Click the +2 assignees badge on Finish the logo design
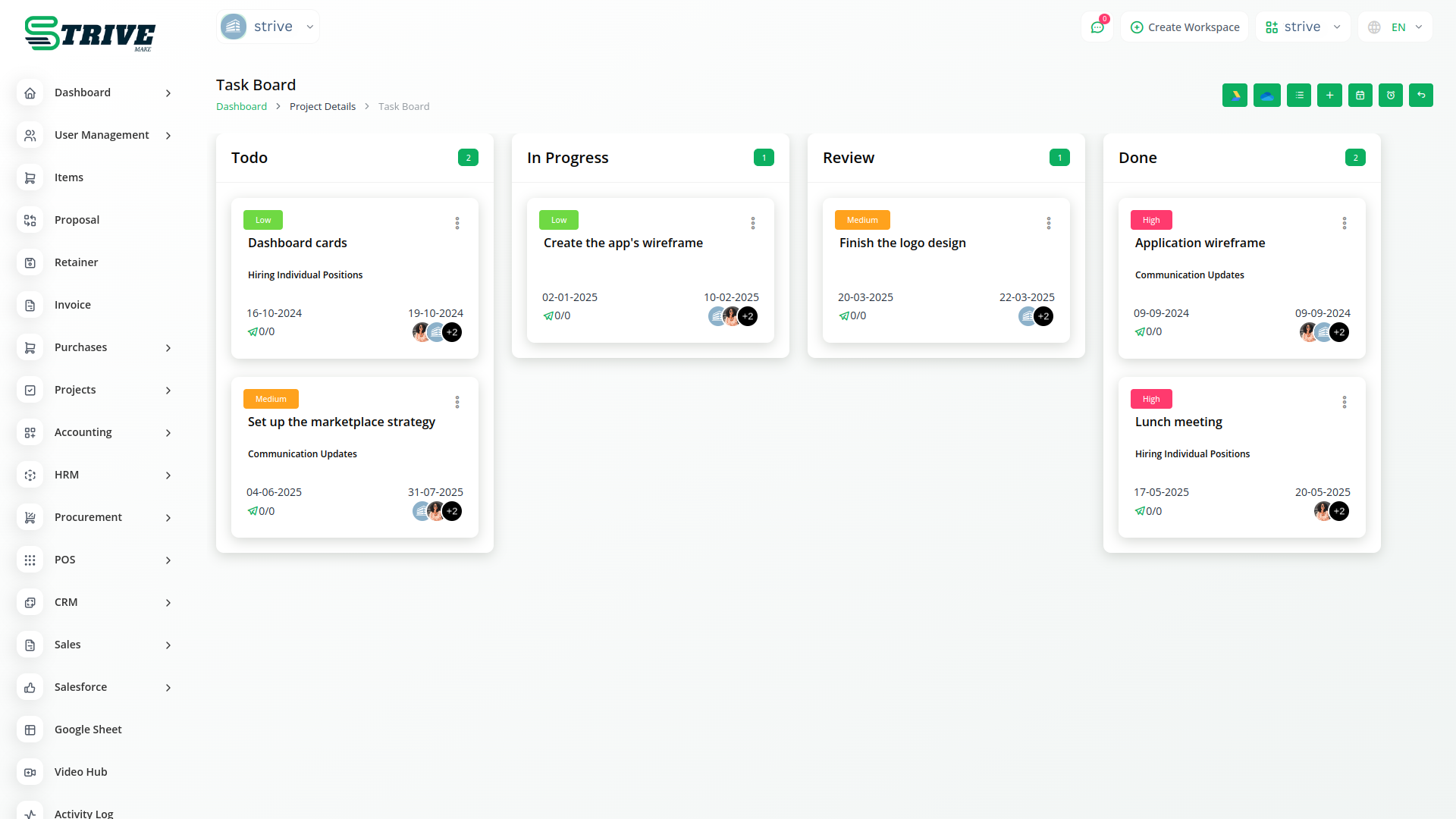 point(1043,316)
